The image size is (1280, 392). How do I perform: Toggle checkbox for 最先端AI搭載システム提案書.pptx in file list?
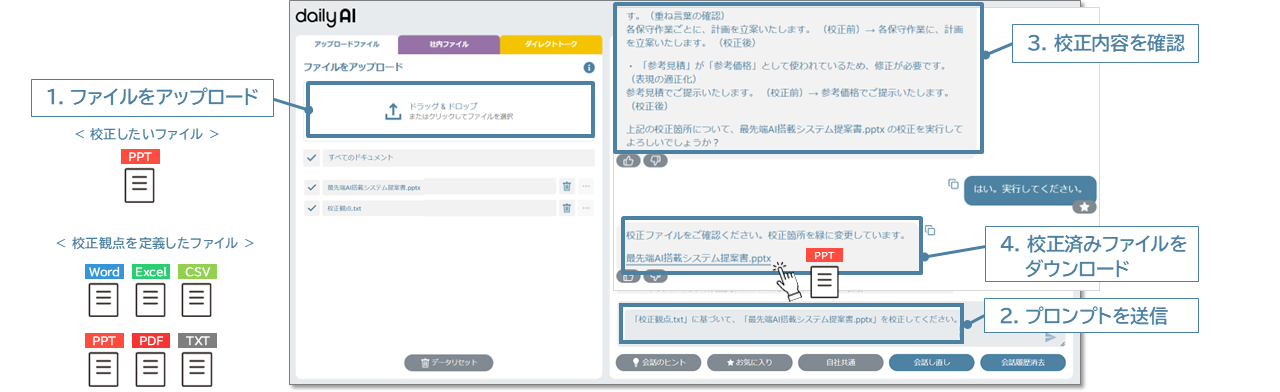pos(311,186)
